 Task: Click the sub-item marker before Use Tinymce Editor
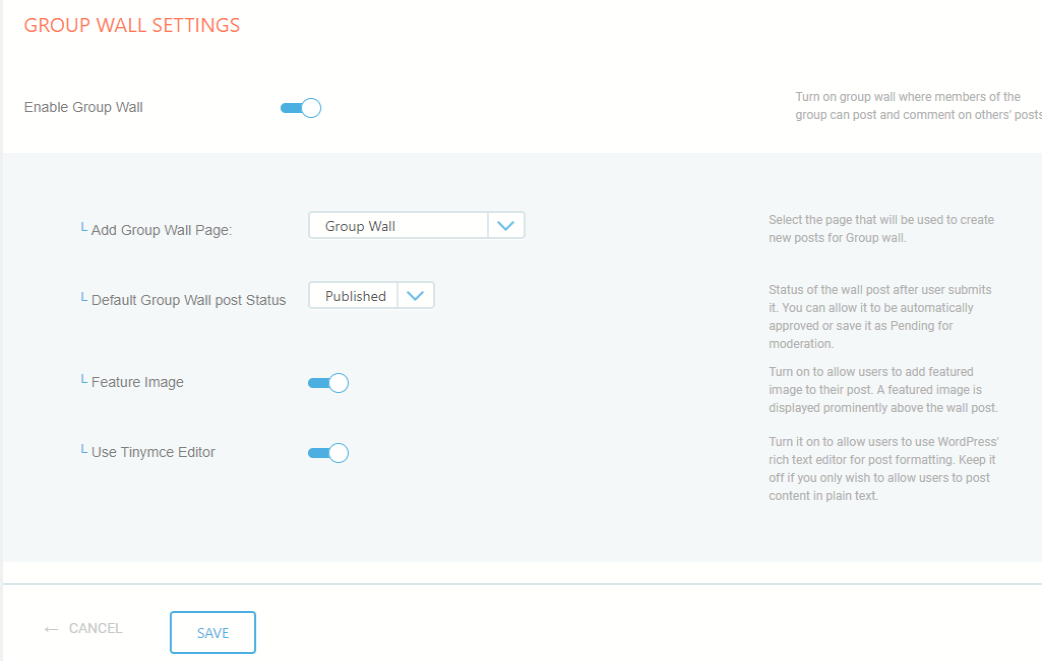(83, 449)
